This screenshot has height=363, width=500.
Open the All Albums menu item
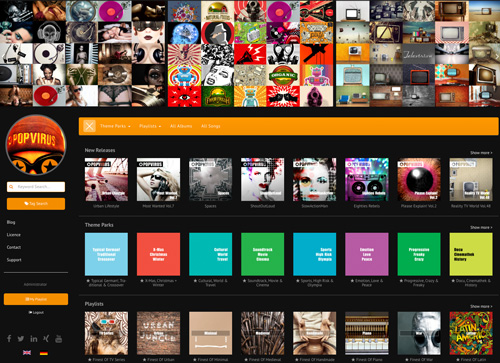pos(181,126)
